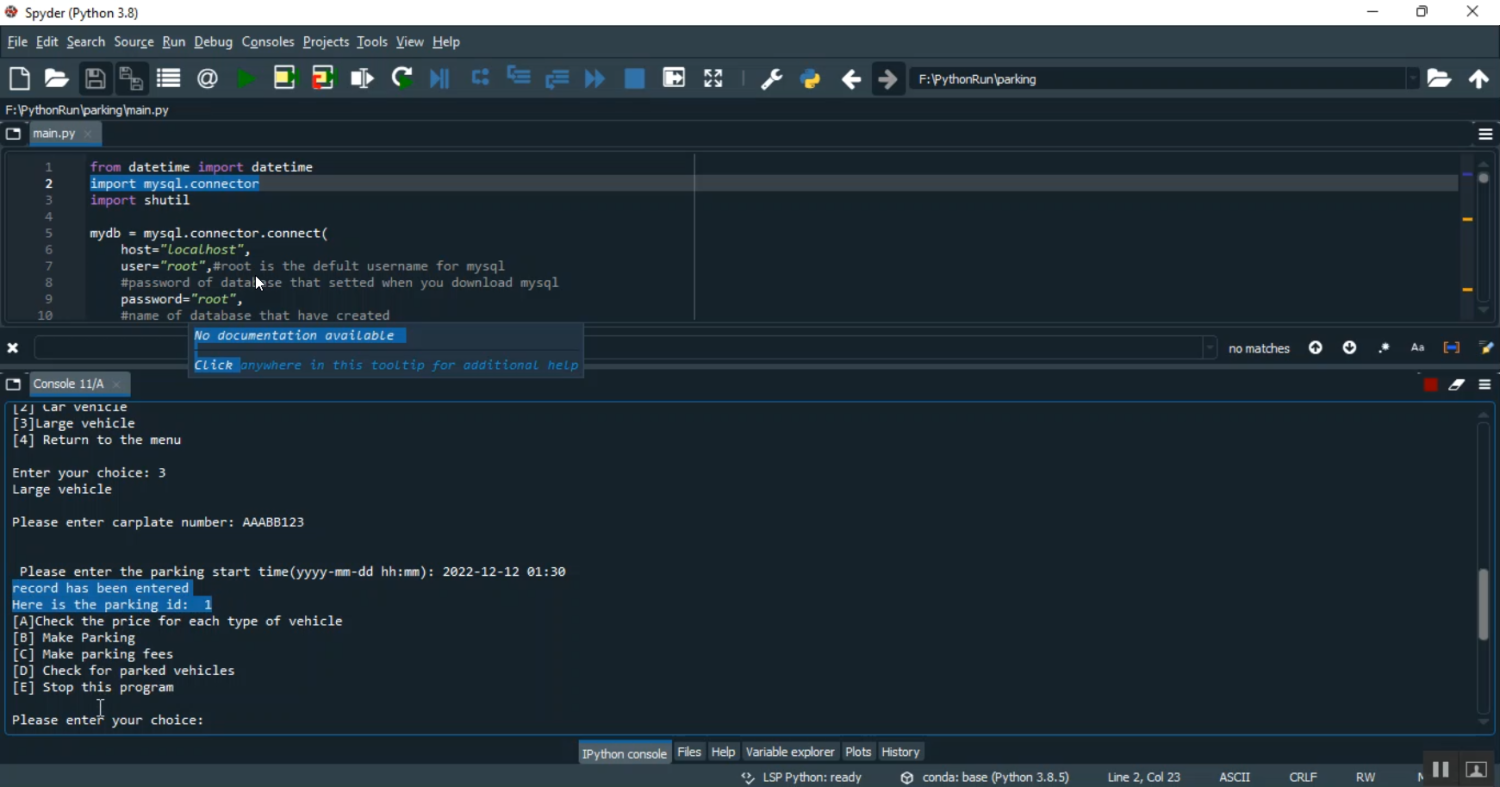Toggle whole words search option
The image size is (1500, 787).
pos(1451,348)
